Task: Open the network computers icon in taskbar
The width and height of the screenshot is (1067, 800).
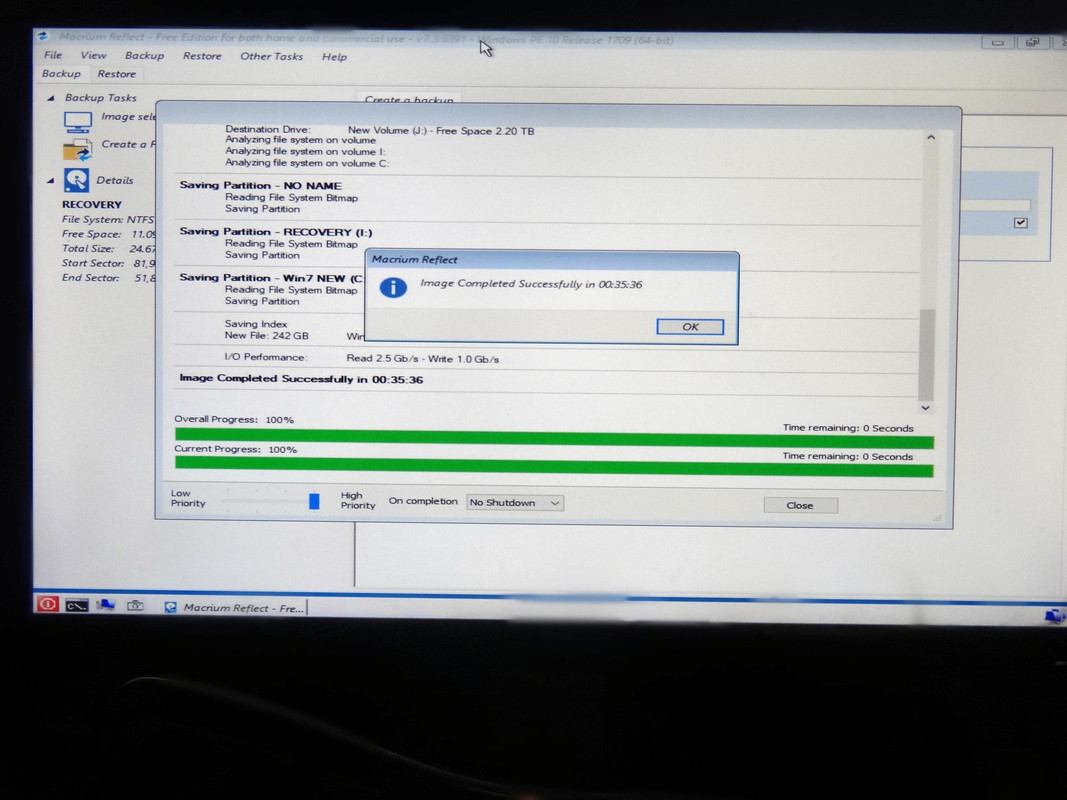Action: click(105, 605)
